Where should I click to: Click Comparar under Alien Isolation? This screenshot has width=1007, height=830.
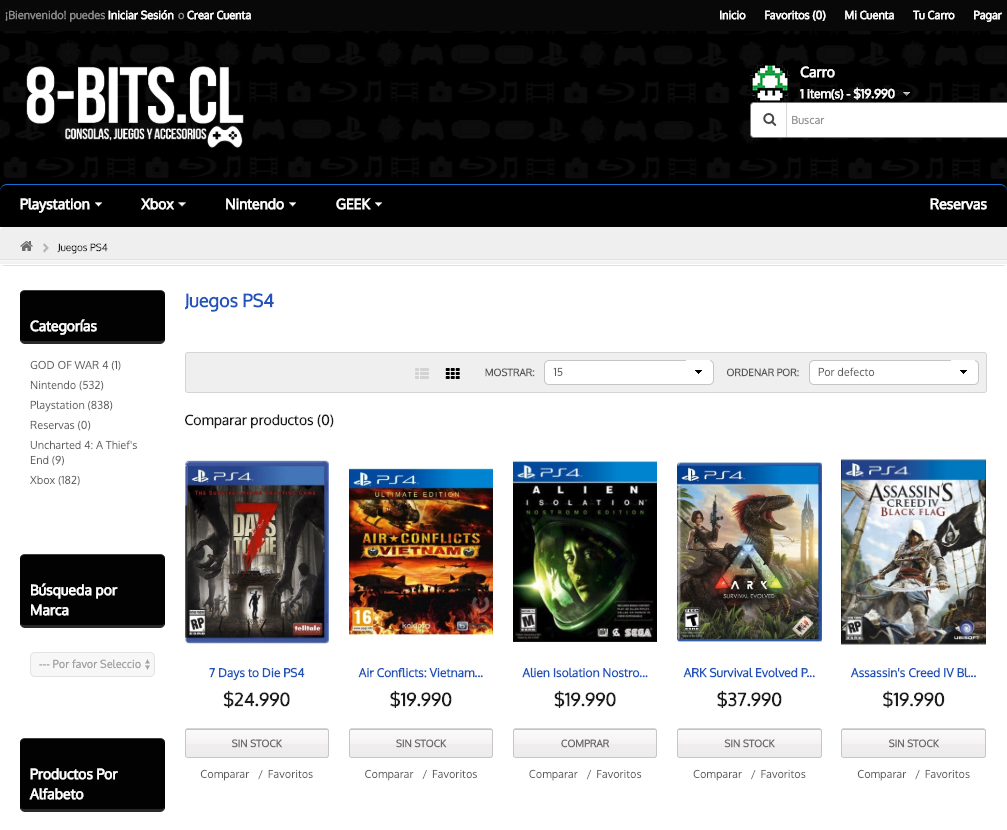554,774
